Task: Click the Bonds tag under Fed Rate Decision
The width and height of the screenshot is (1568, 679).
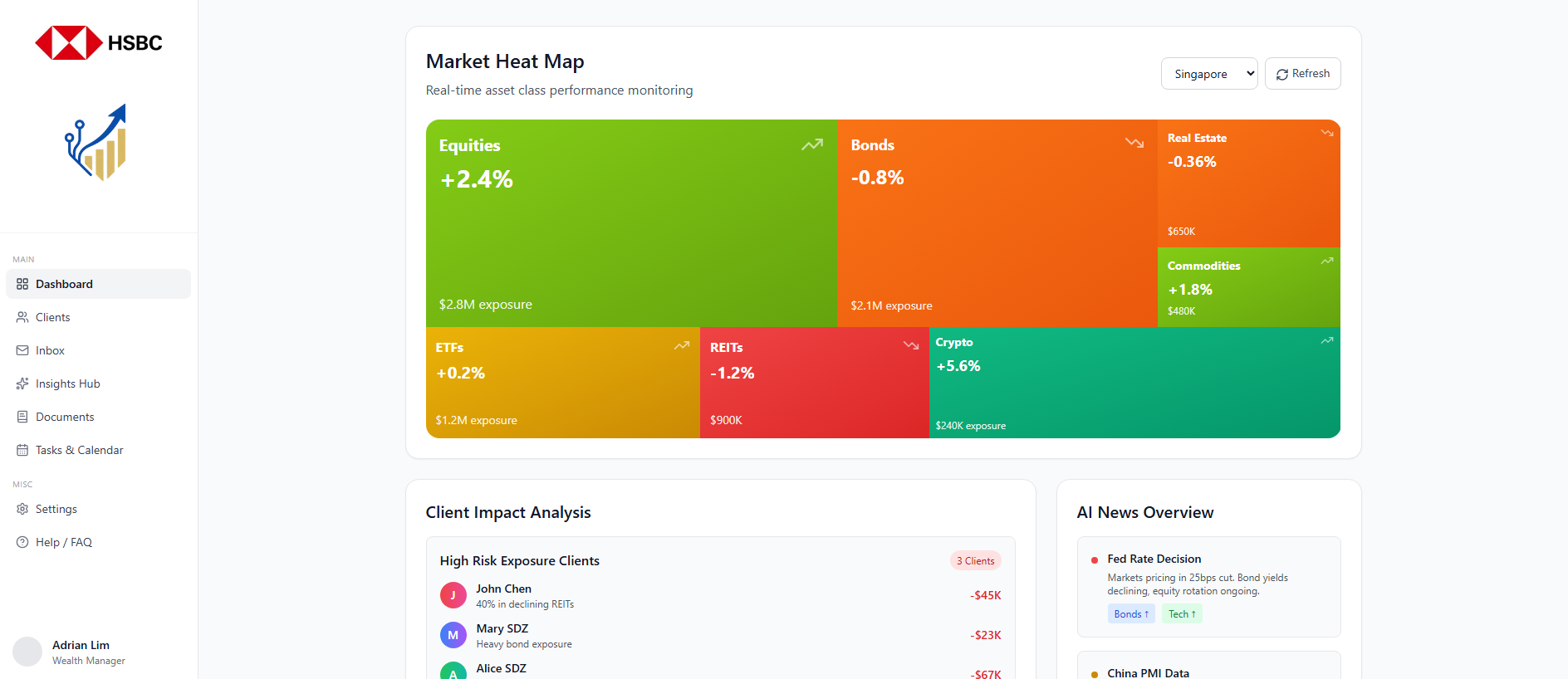Action: point(1131,614)
